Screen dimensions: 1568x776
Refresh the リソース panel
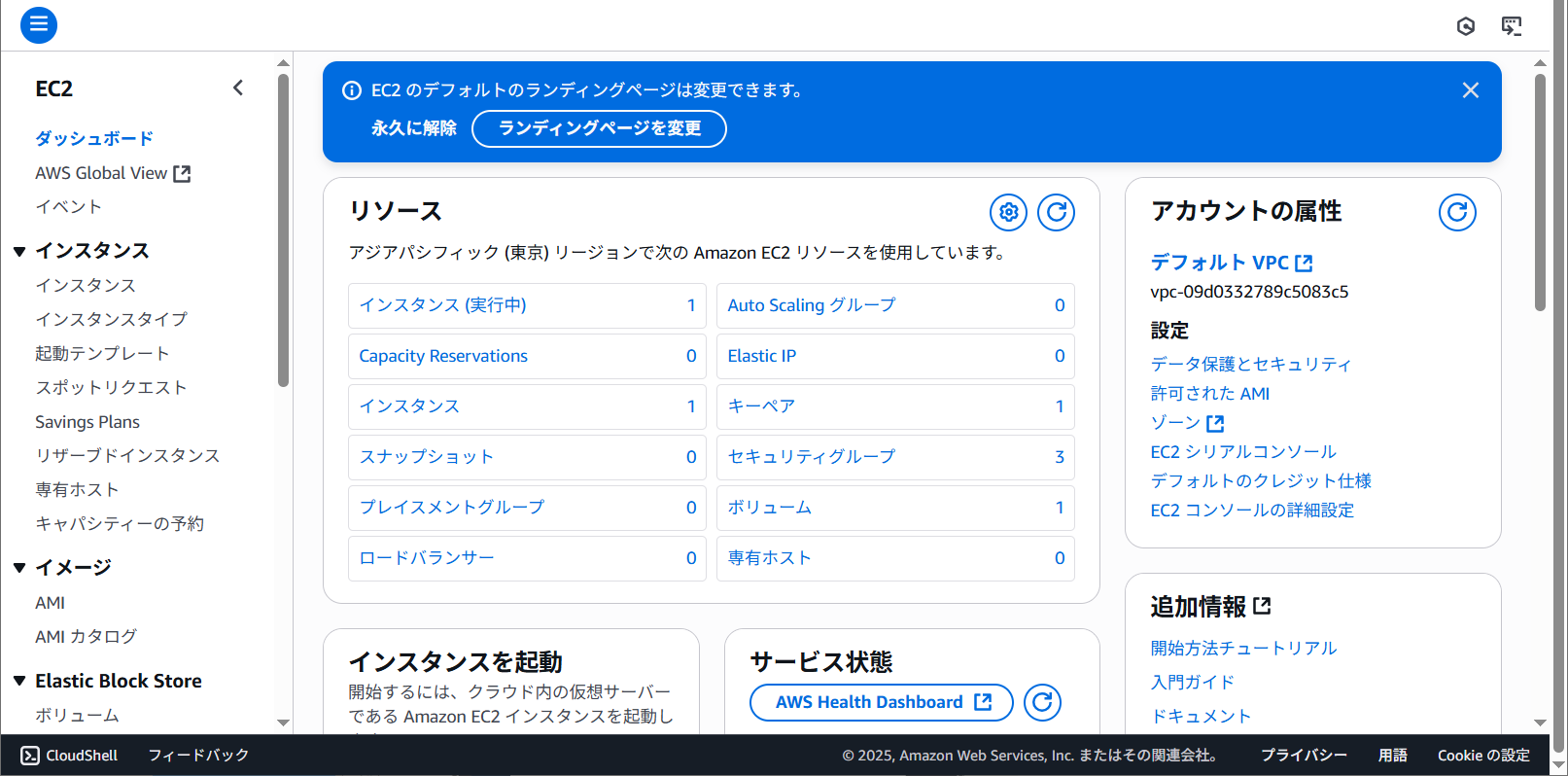1056,212
